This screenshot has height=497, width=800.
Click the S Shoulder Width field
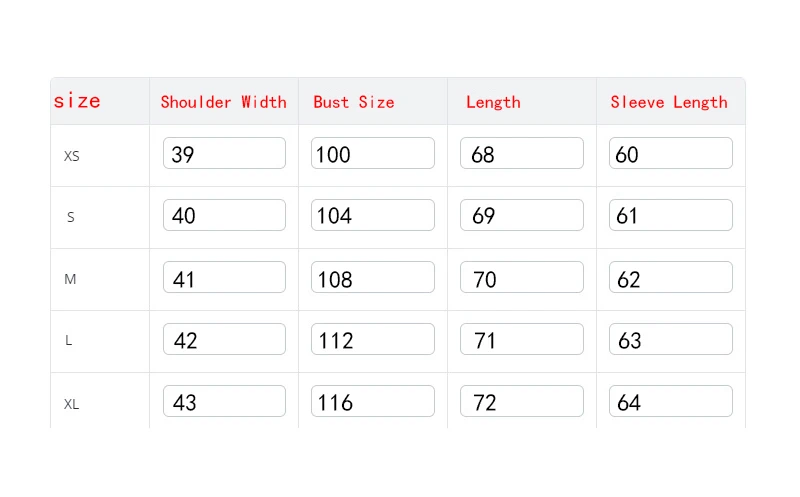point(224,216)
